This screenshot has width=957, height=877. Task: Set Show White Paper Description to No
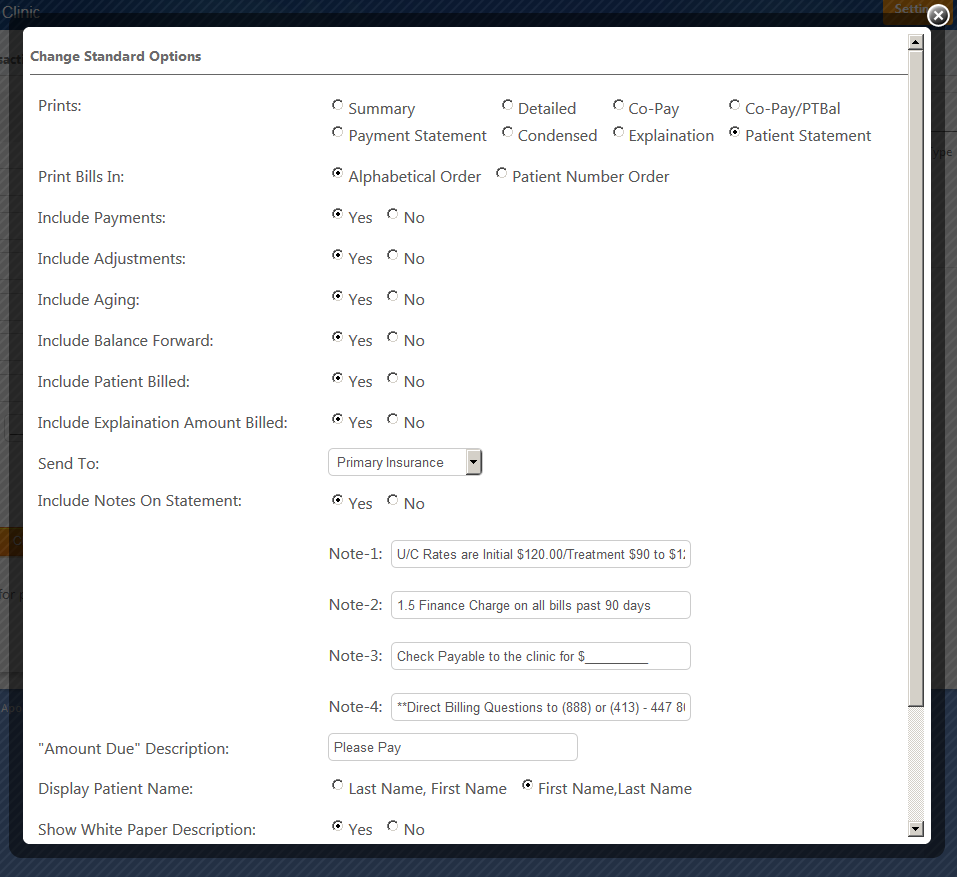(x=393, y=827)
